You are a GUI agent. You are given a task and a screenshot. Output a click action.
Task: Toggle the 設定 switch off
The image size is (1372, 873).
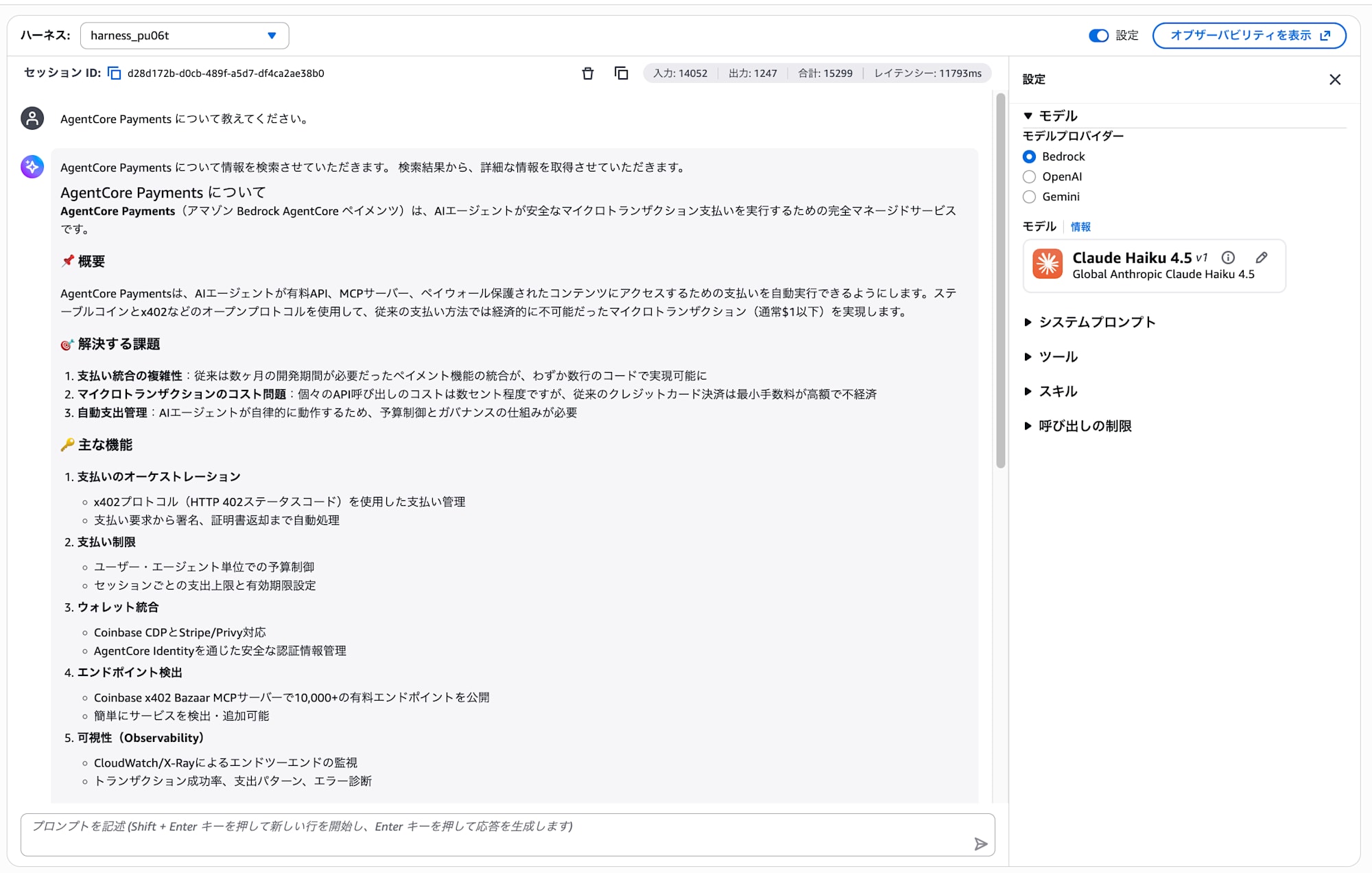pyautogui.click(x=1098, y=36)
